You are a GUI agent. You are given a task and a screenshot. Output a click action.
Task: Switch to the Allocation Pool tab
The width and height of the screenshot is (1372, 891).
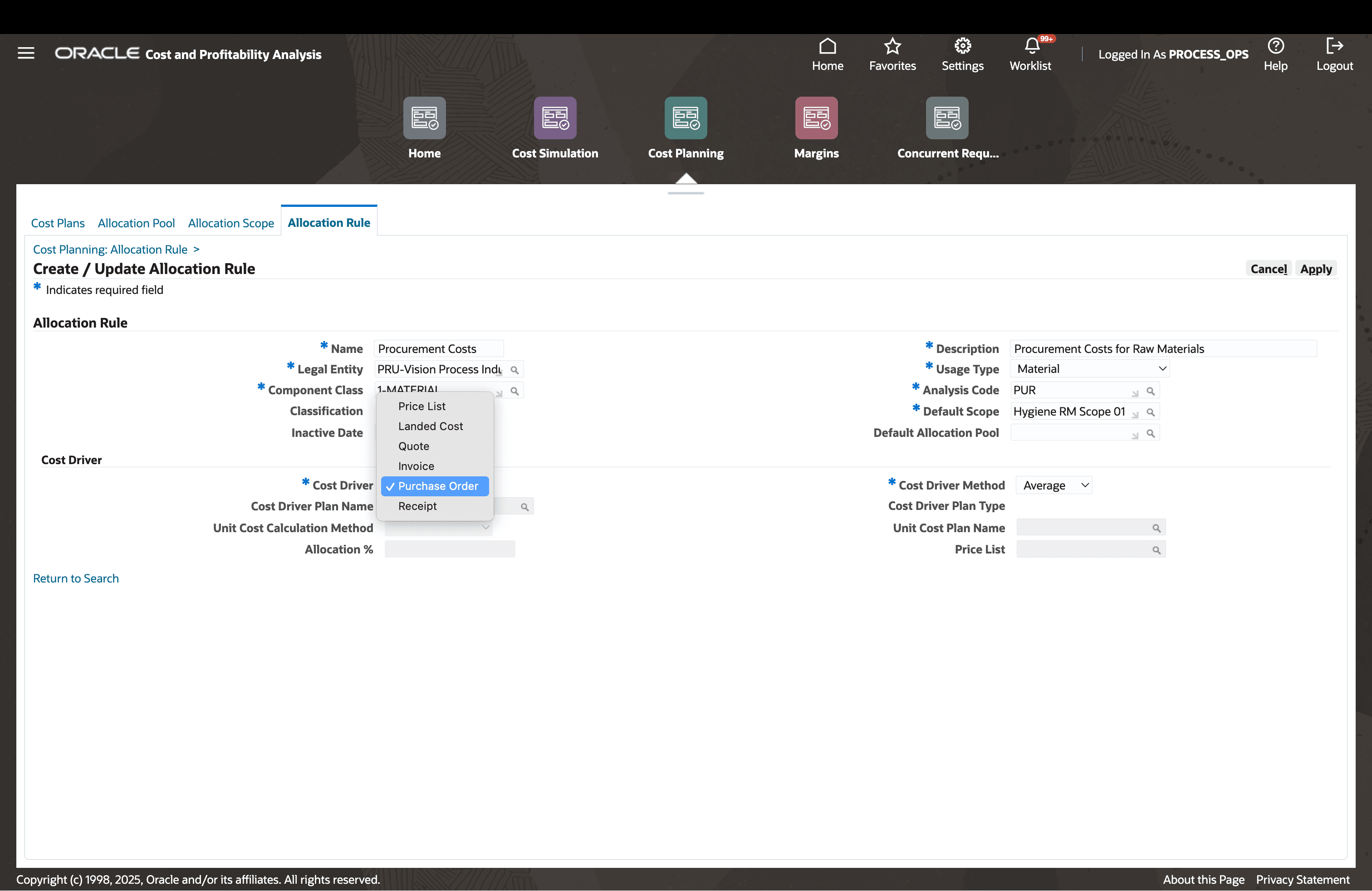[136, 223]
